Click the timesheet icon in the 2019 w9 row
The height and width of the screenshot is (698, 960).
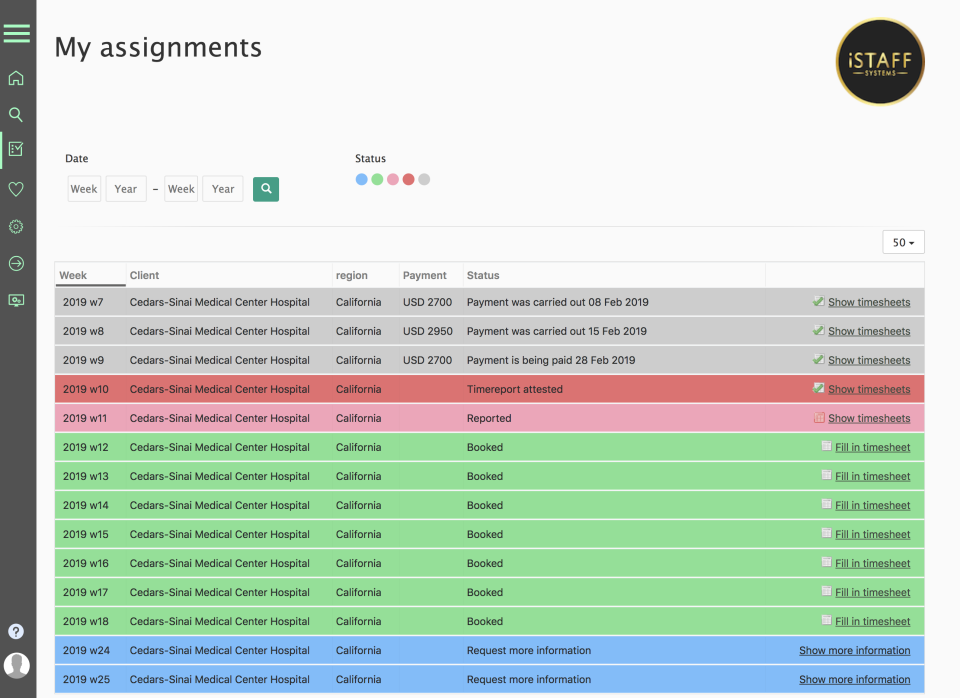818,359
